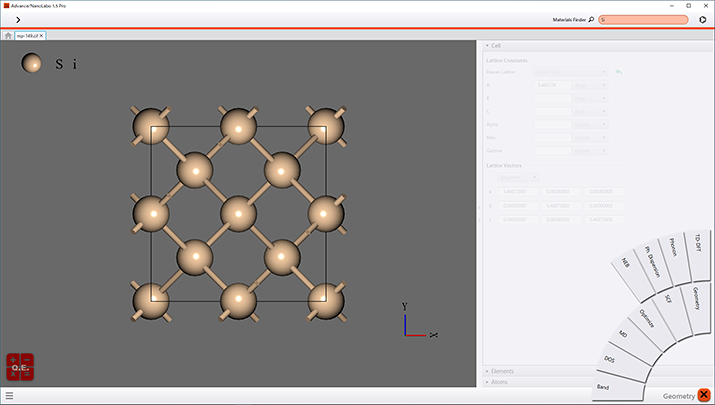Open the unit dropdown for B
This screenshot has width=715, height=405.
590,99
